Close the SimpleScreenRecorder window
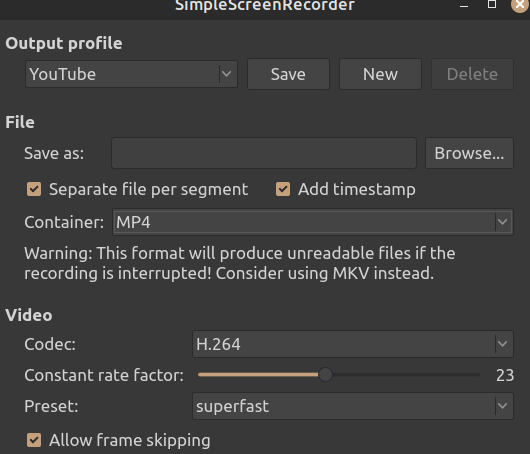The image size is (530, 454). 520,5
